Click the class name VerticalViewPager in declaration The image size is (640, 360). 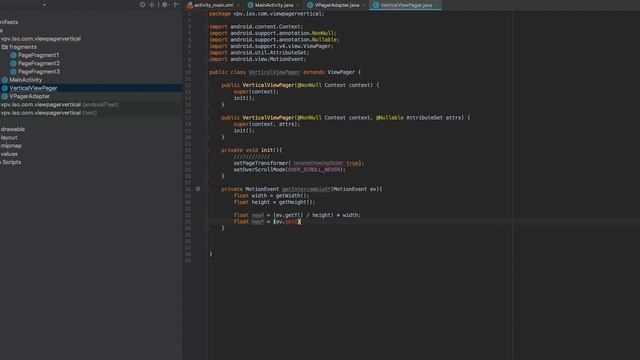[x=274, y=72]
